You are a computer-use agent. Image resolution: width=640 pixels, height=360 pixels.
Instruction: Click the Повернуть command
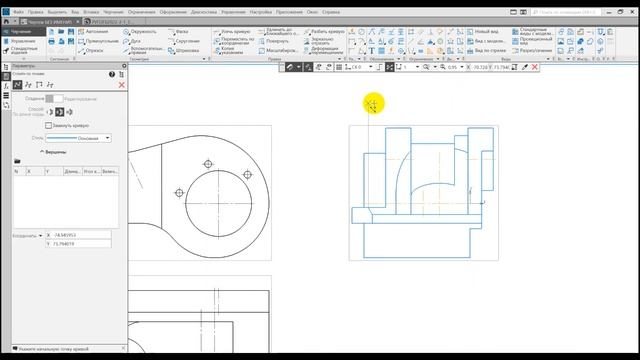point(273,41)
